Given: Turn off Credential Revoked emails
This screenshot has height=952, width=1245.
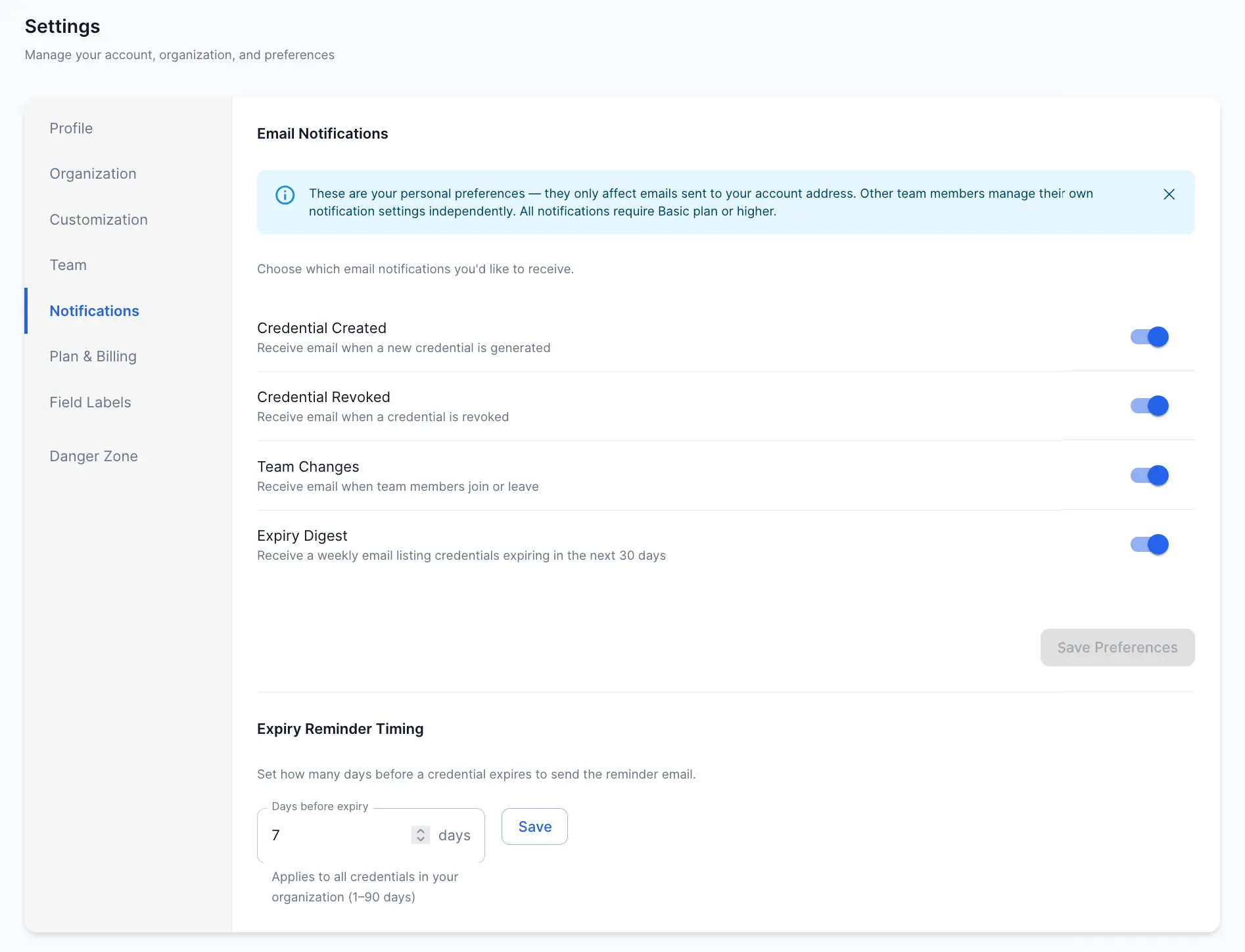Looking at the screenshot, I should pos(1149,405).
